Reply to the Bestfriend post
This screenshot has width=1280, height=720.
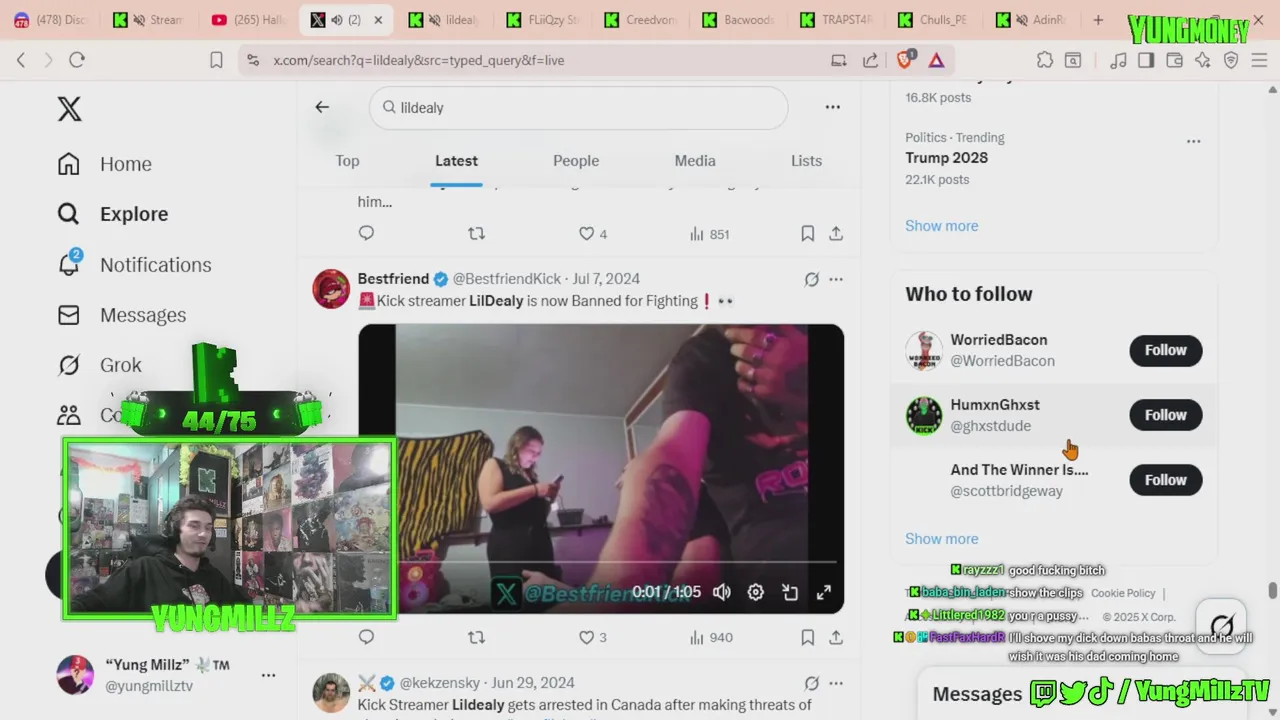(x=366, y=637)
